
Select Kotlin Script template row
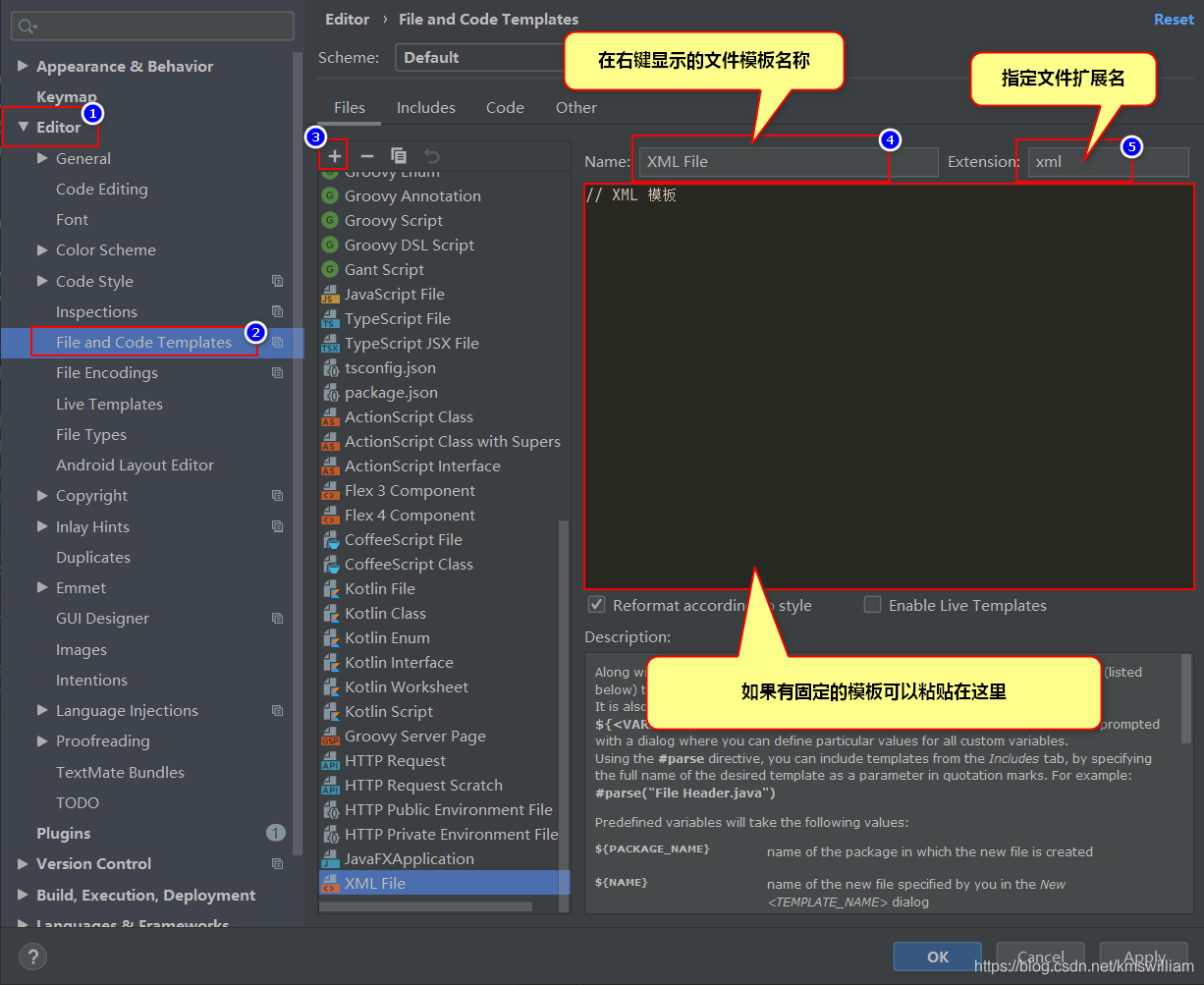pos(445,711)
